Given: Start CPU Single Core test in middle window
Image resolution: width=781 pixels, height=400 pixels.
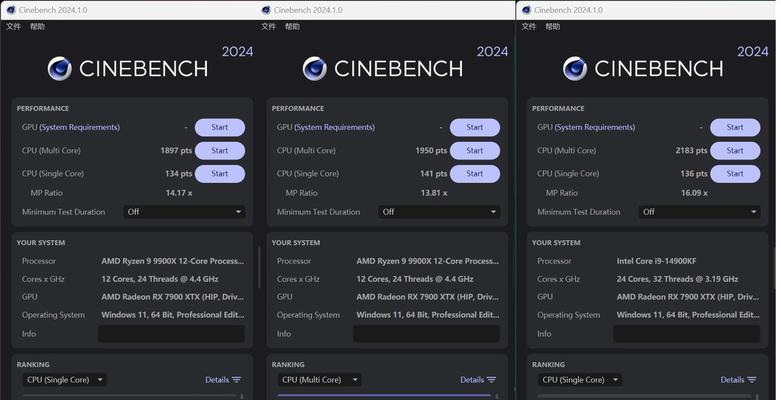Looking at the screenshot, I should click(475, 174).
